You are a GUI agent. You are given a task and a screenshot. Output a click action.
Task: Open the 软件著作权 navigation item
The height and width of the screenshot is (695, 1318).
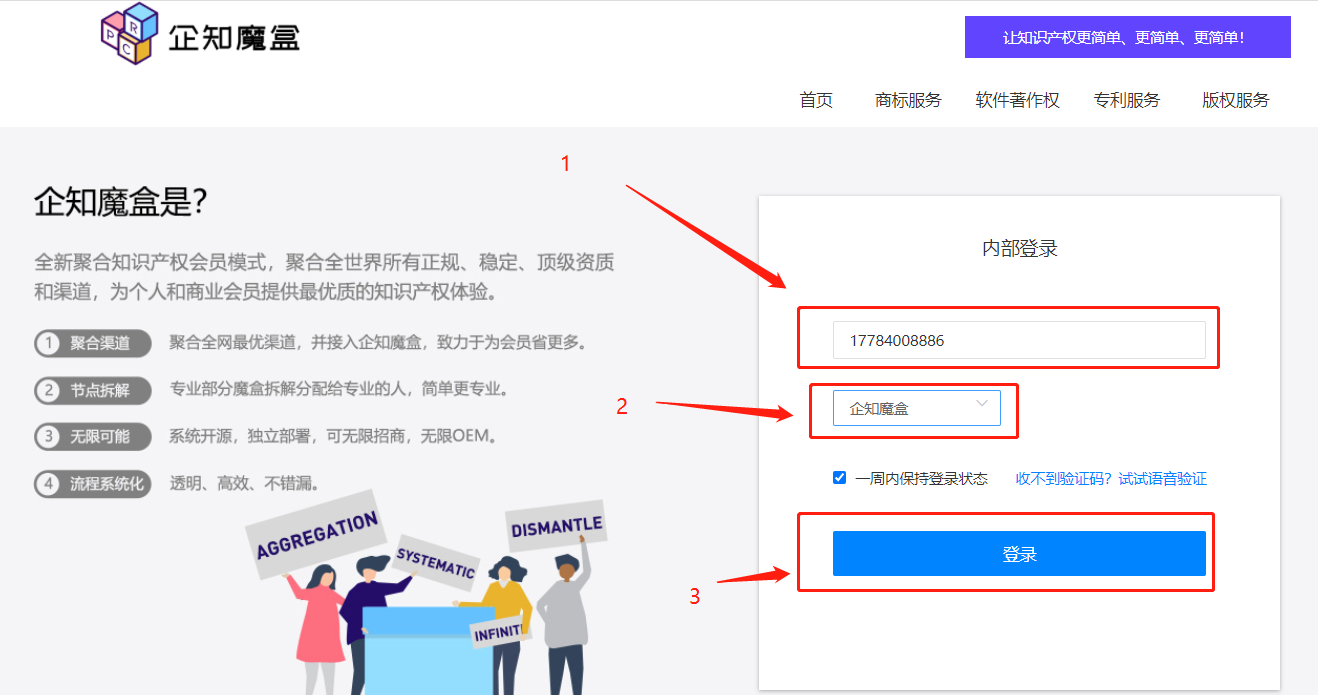1017,100
